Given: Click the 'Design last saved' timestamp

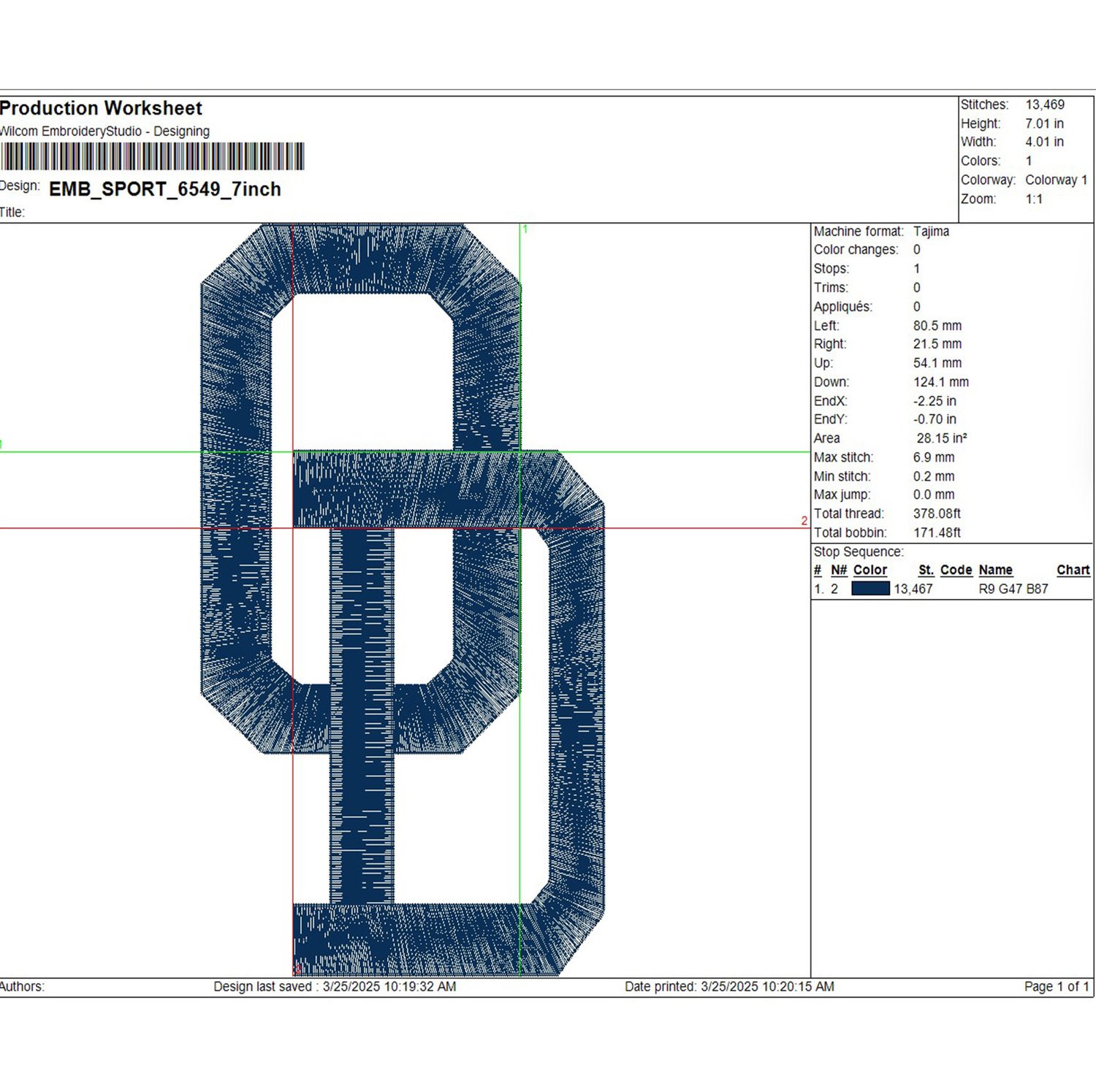Looking at the screenshot, I should click(x=335, y=987).
